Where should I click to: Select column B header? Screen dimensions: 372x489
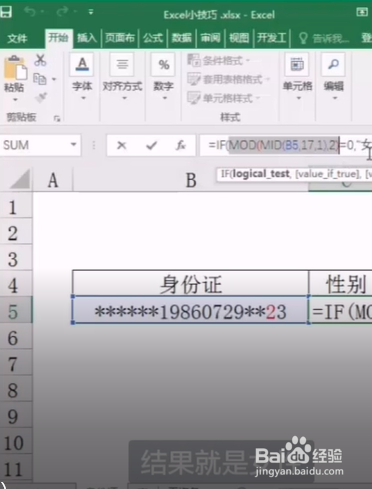pyautogui.click(x=191, y=181)
